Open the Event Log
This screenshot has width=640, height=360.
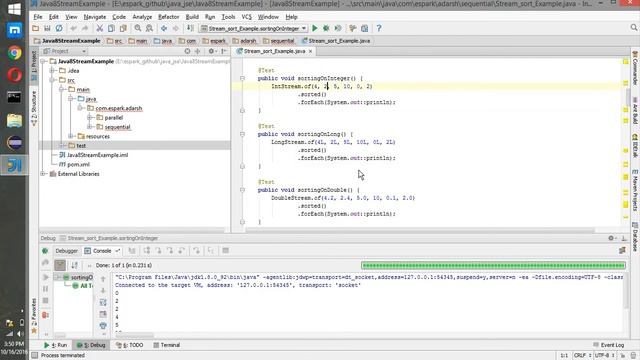(x=609, y=345)
